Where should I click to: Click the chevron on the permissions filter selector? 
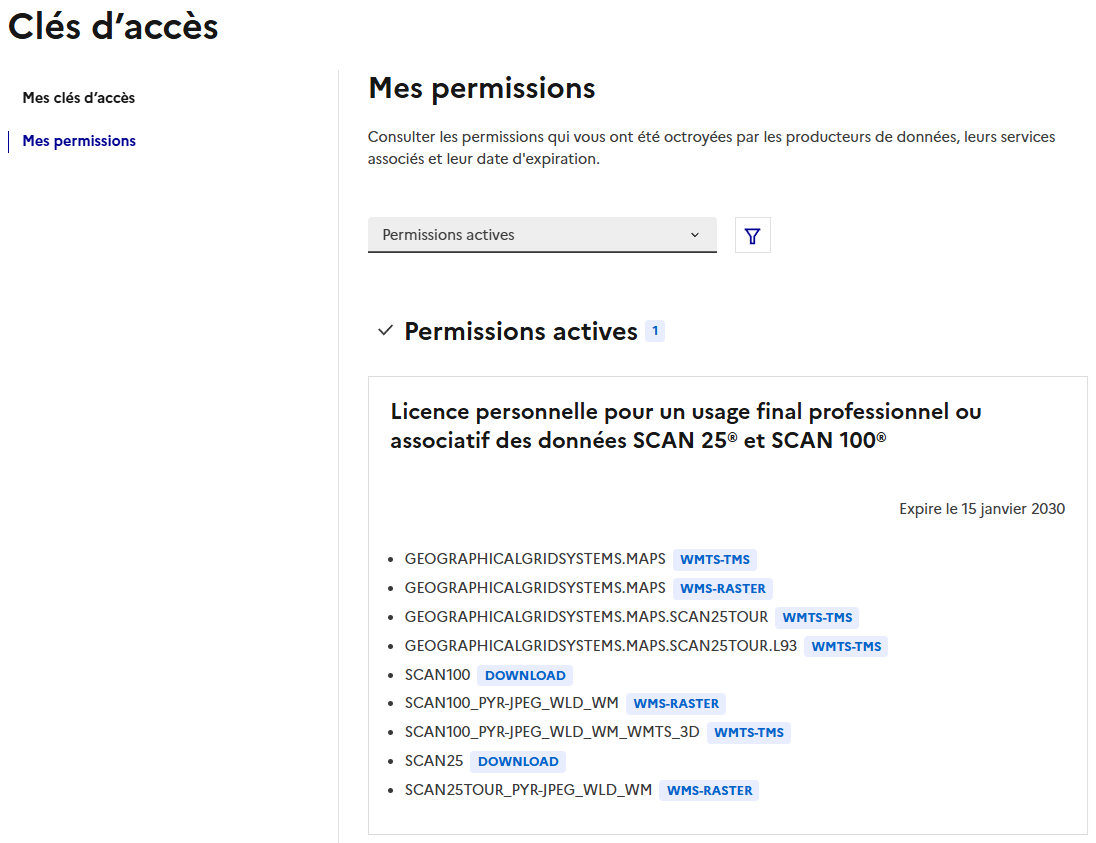point(697,234)
